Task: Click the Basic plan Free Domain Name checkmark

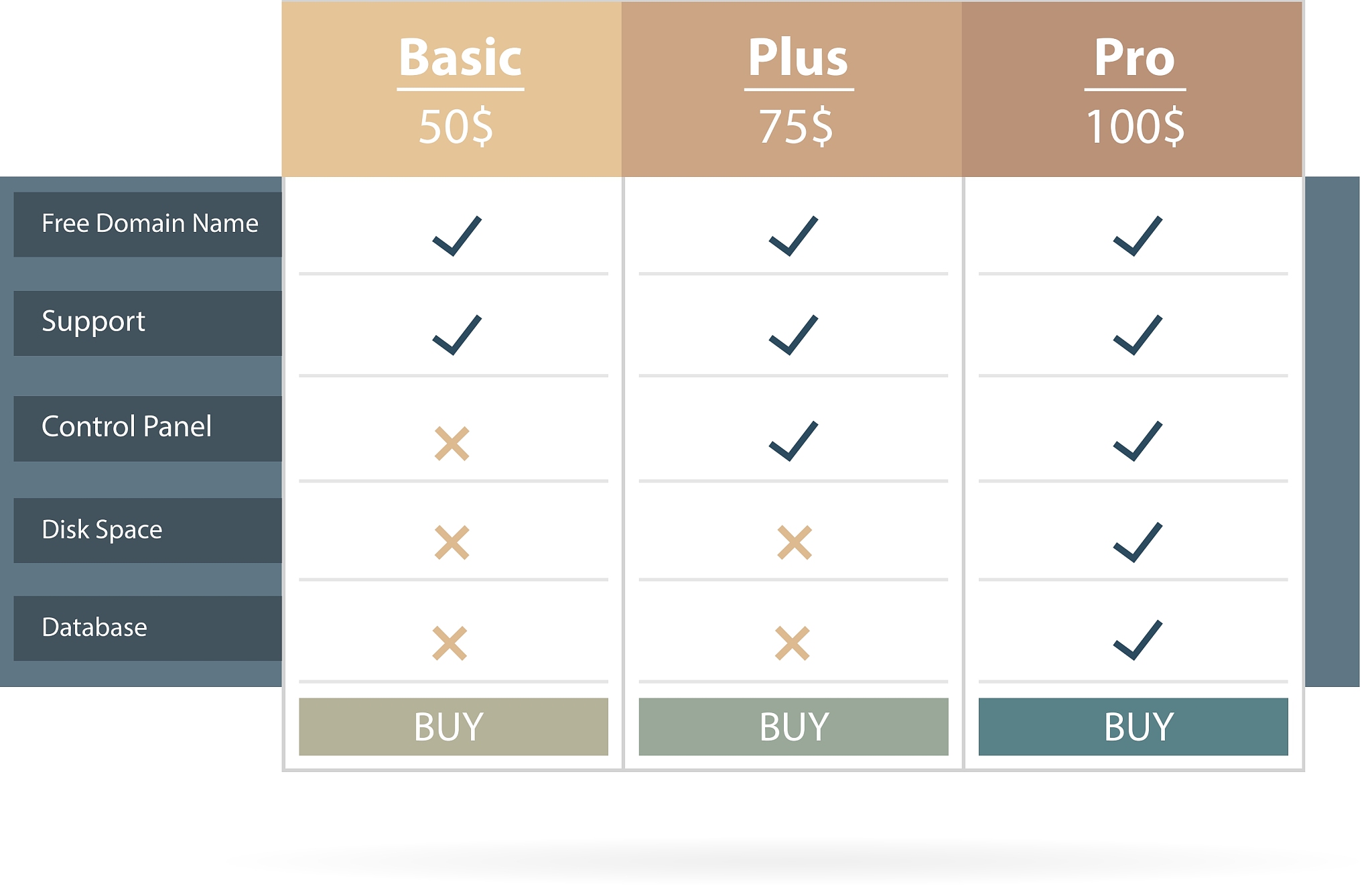Action: [x=457, y=236]
